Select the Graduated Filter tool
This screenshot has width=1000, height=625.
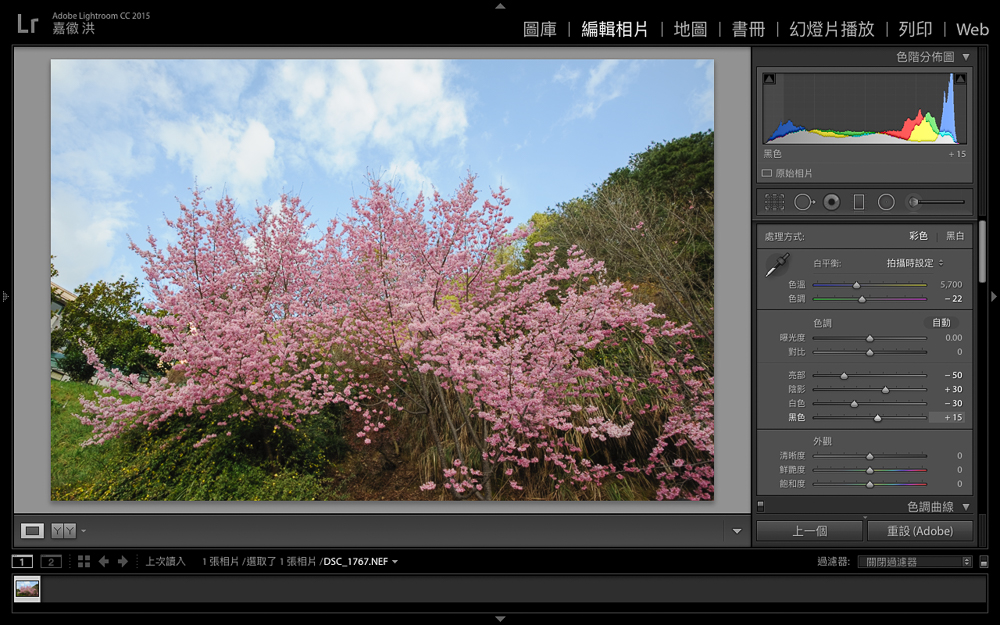858,202
